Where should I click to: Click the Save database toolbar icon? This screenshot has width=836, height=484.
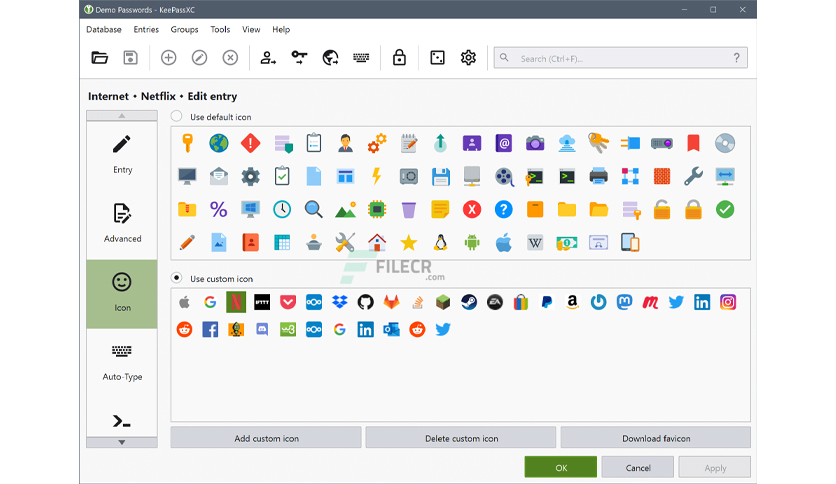131,58
